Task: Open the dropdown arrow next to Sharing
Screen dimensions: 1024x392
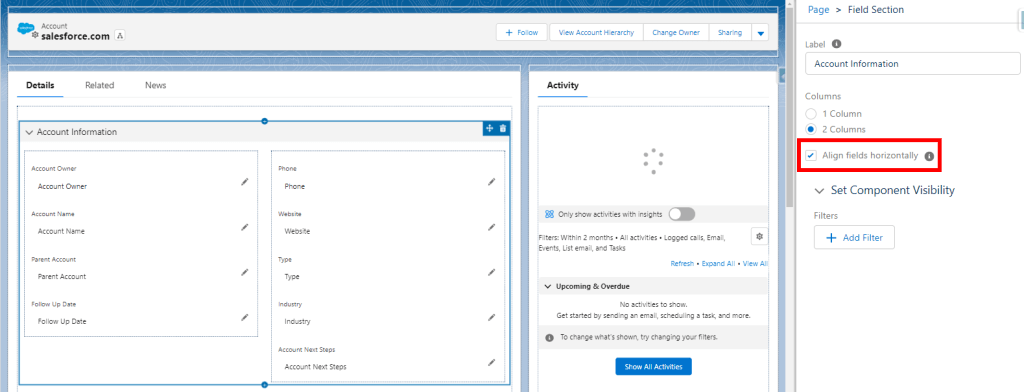Action: pos(760,33)
